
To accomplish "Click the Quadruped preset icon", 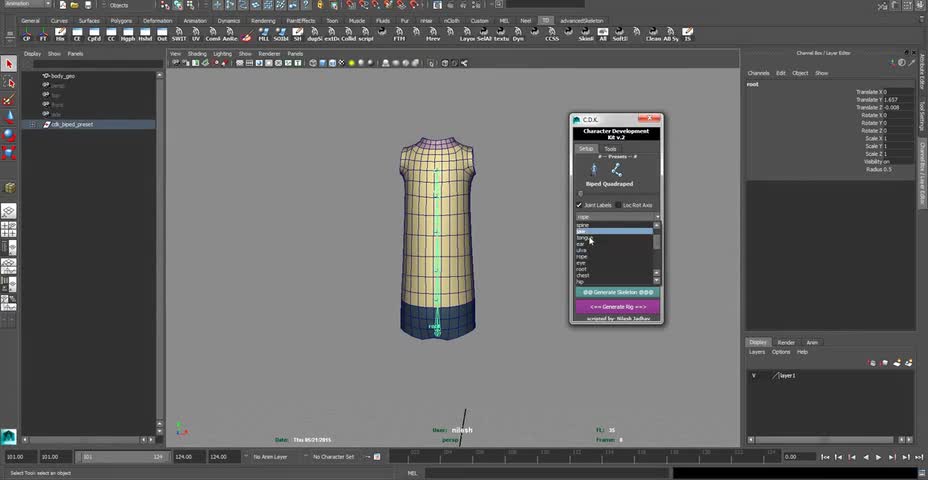I will click(x=617, y=169).
